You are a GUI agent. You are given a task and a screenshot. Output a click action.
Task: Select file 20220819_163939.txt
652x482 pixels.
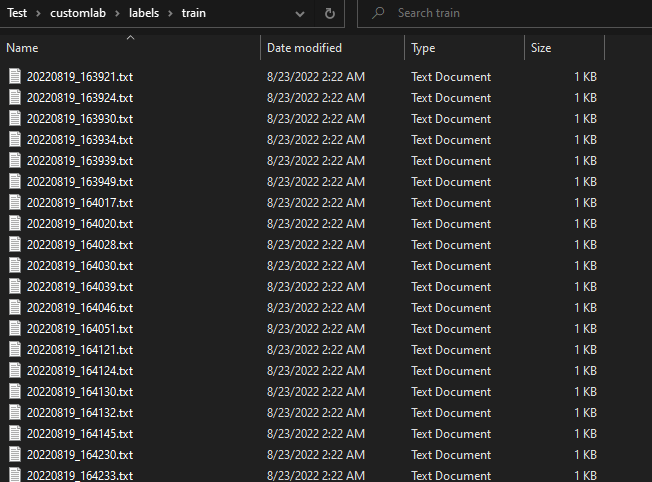click(80, 161)
